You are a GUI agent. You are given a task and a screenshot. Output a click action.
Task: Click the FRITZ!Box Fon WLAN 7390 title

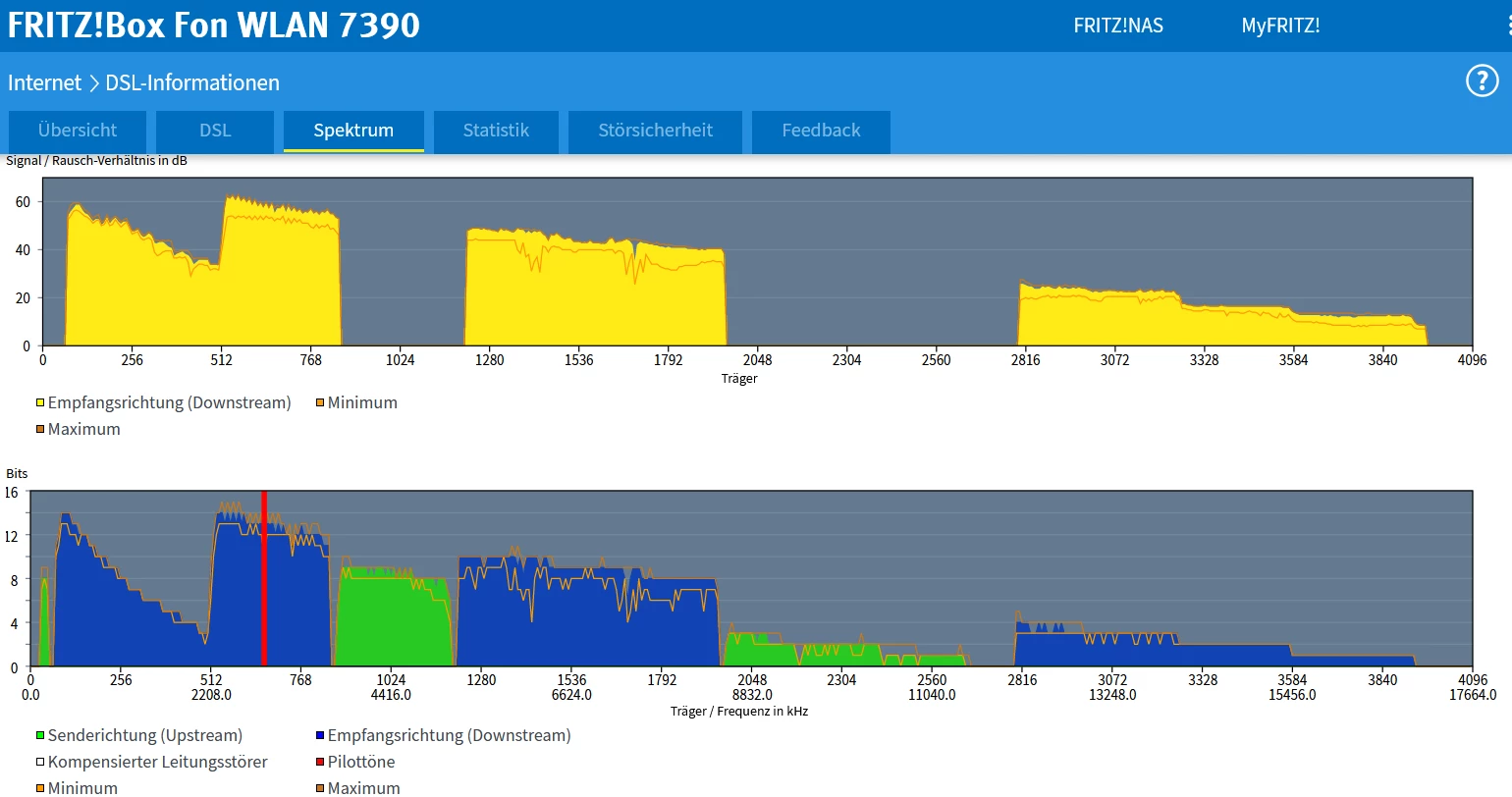click(214, 26)
